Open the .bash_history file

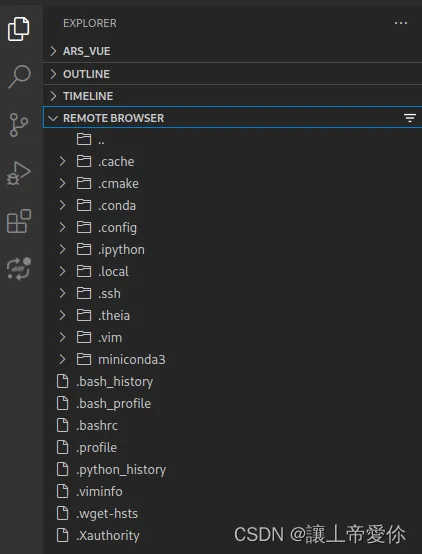(x=233, y=381)
